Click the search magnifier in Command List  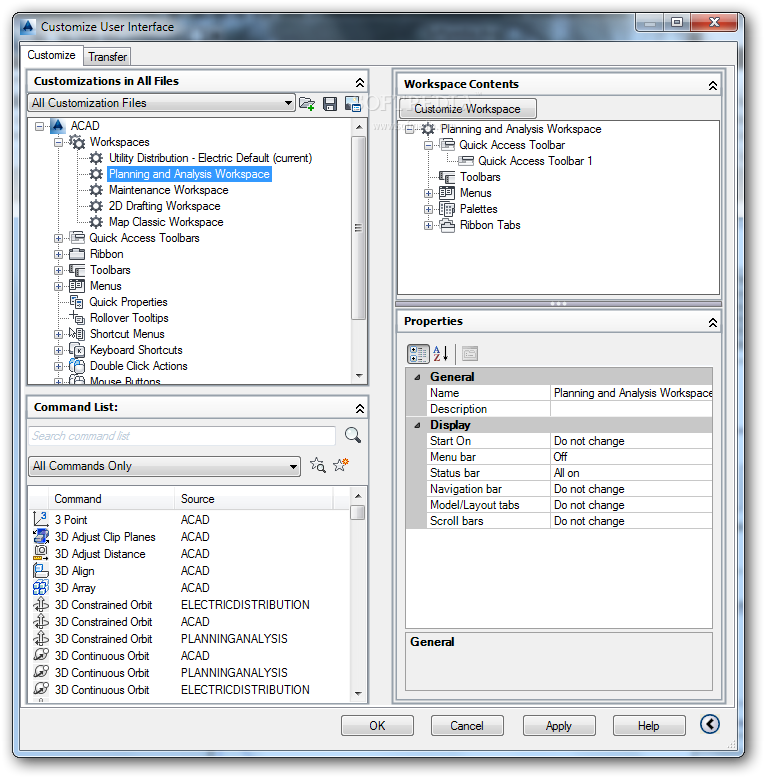[x=353, y=435]
